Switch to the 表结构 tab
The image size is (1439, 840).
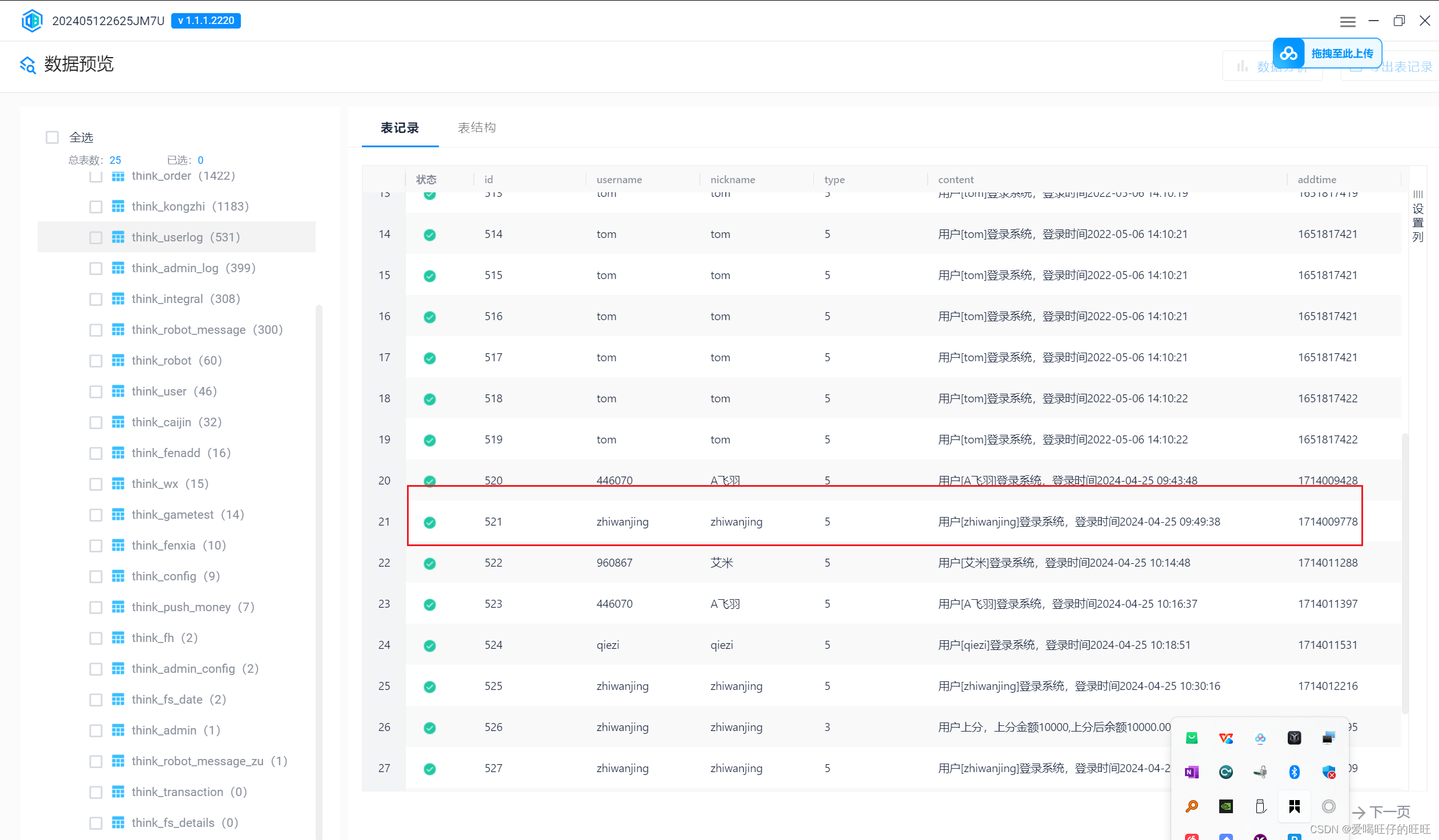pyautogui.click(x=477, y=128)
